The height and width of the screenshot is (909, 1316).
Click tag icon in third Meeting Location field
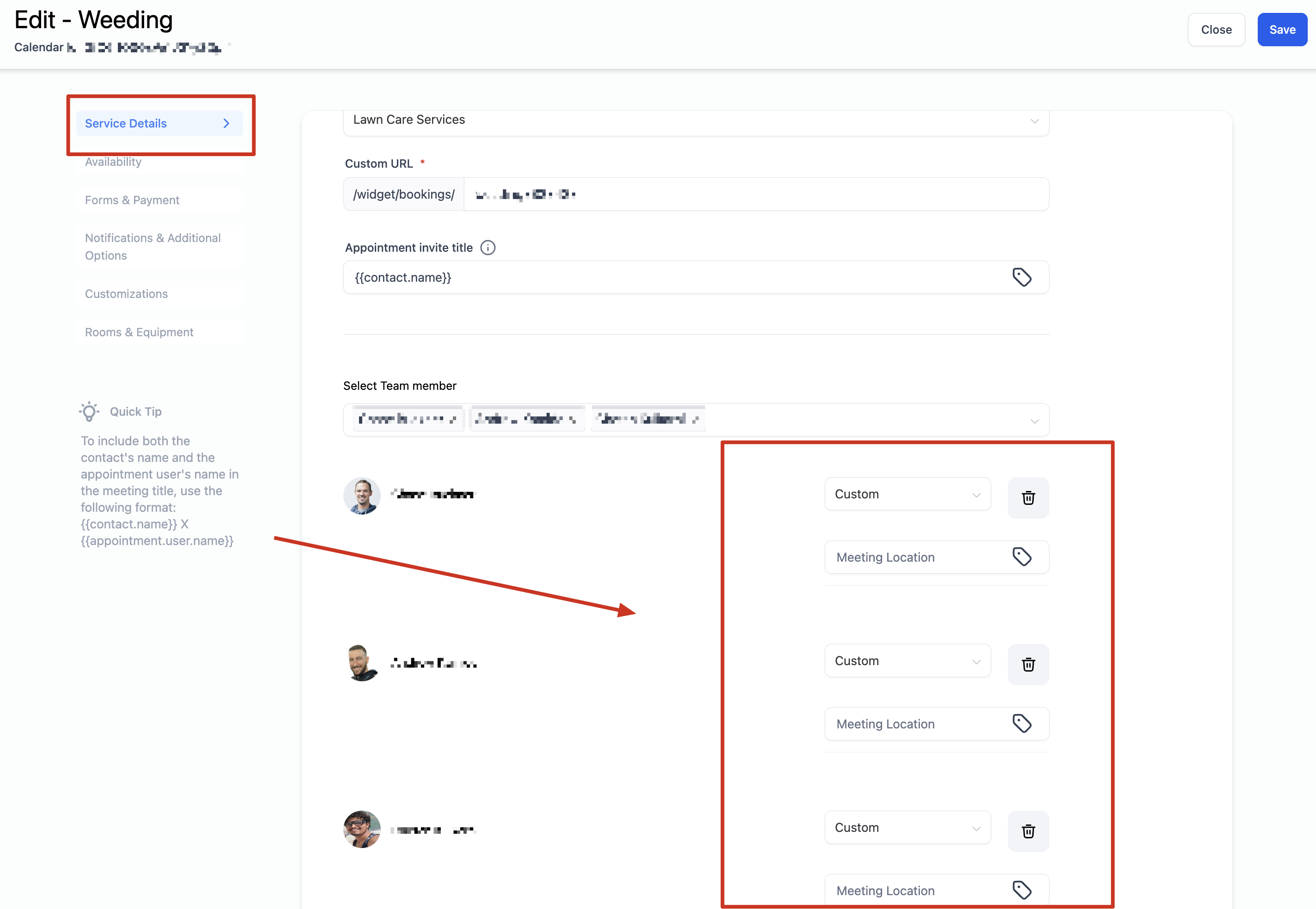pos(1022,890)
